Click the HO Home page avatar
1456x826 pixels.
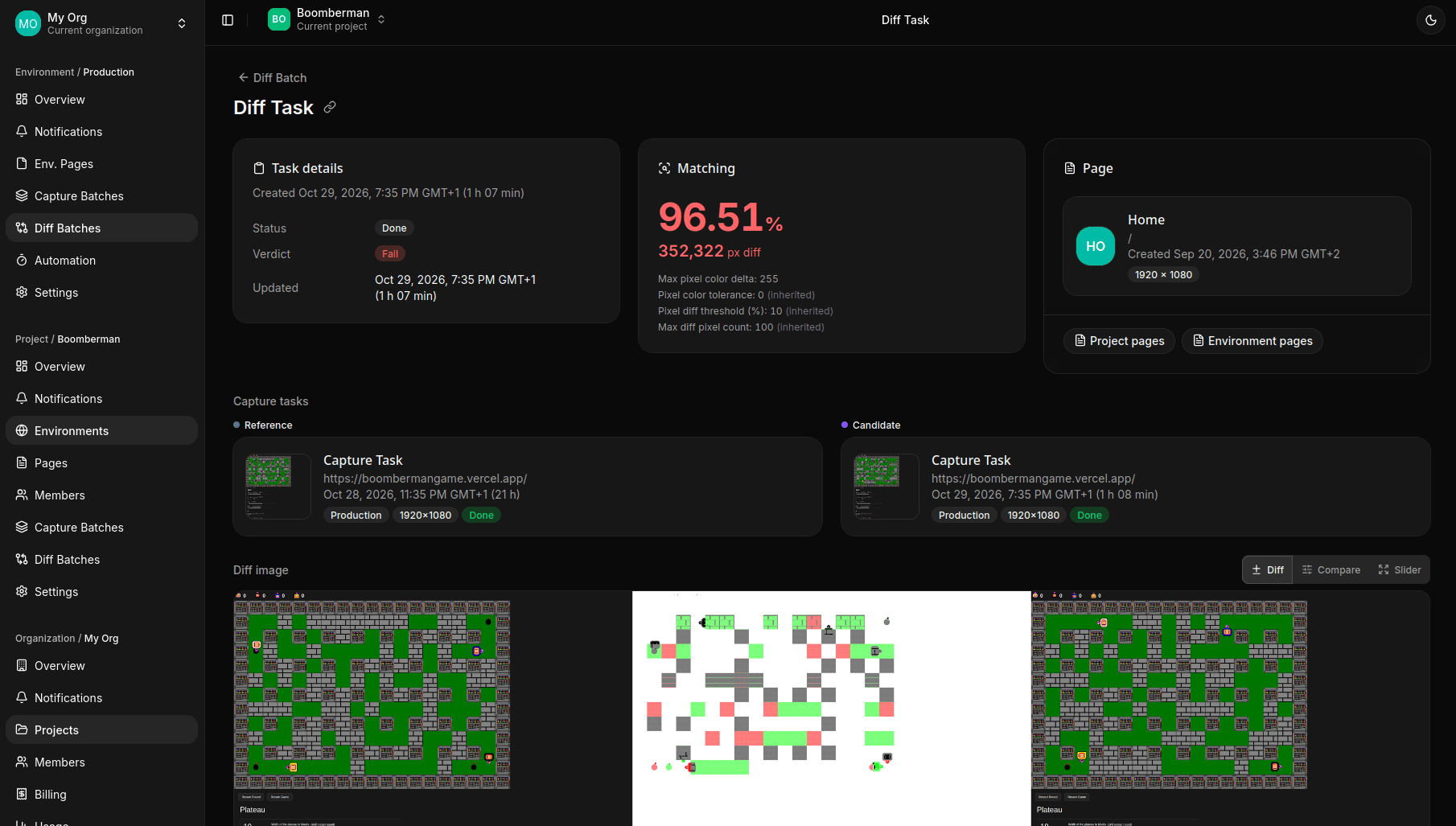[x=1096, y=246]
